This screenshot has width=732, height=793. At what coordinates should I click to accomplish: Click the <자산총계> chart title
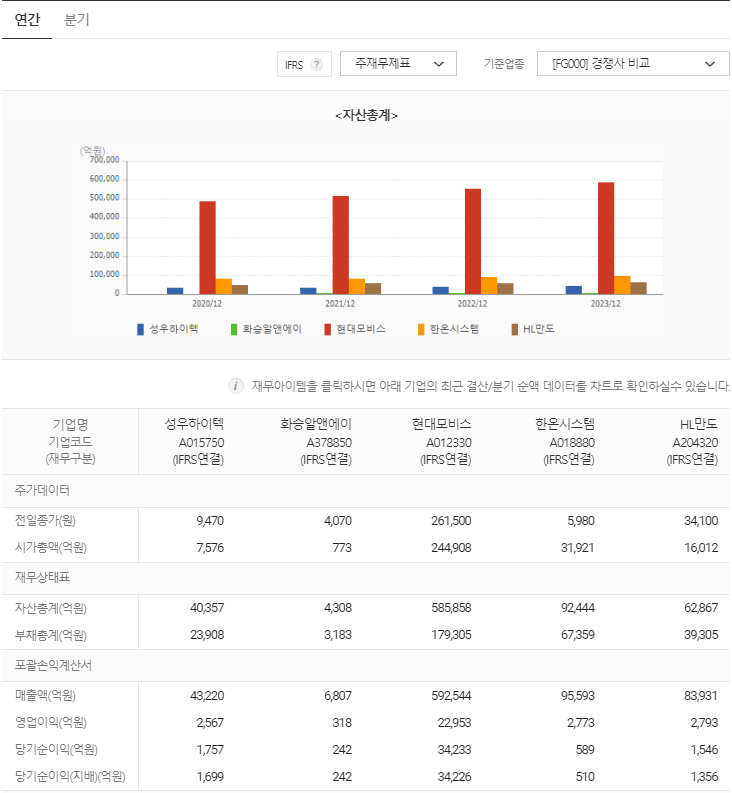(x=366, y=115)
